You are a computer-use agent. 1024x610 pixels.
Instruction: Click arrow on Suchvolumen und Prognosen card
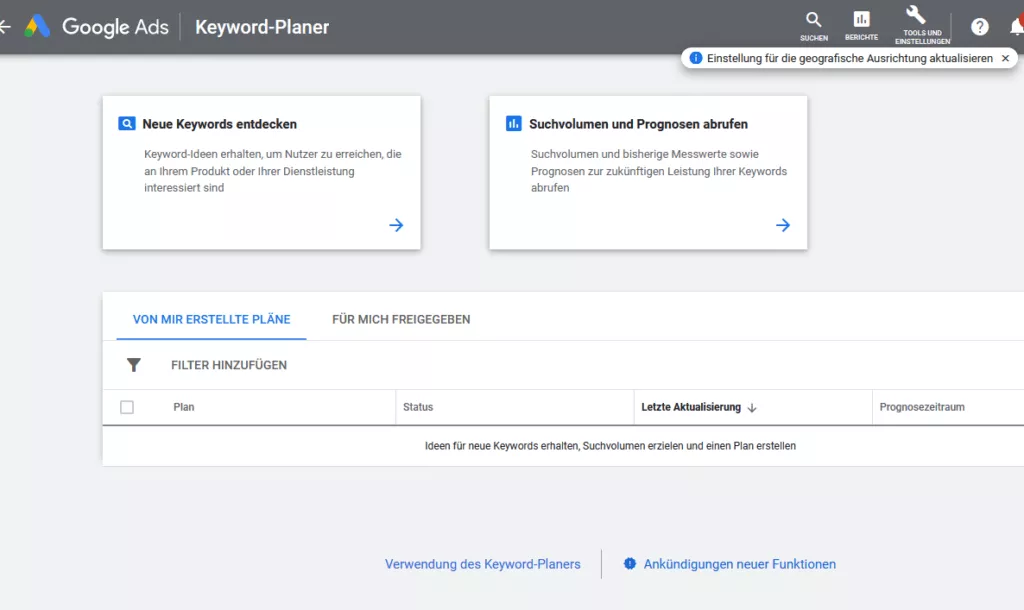783,225
